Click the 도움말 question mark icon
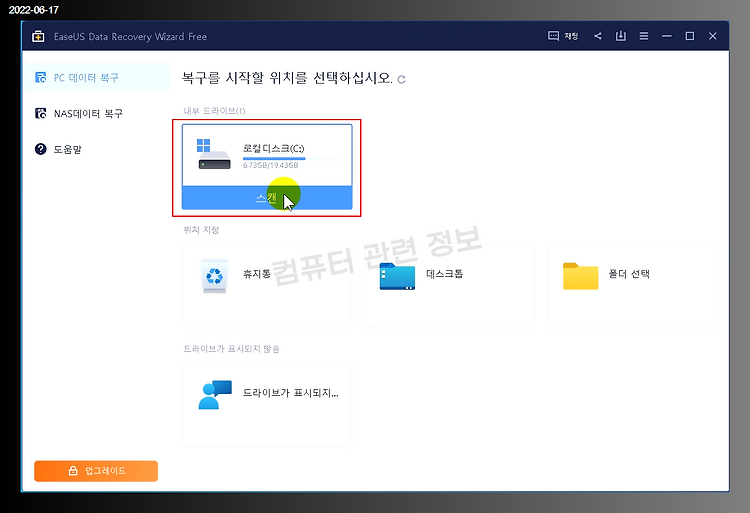The image size is (750, 513). 41,149
